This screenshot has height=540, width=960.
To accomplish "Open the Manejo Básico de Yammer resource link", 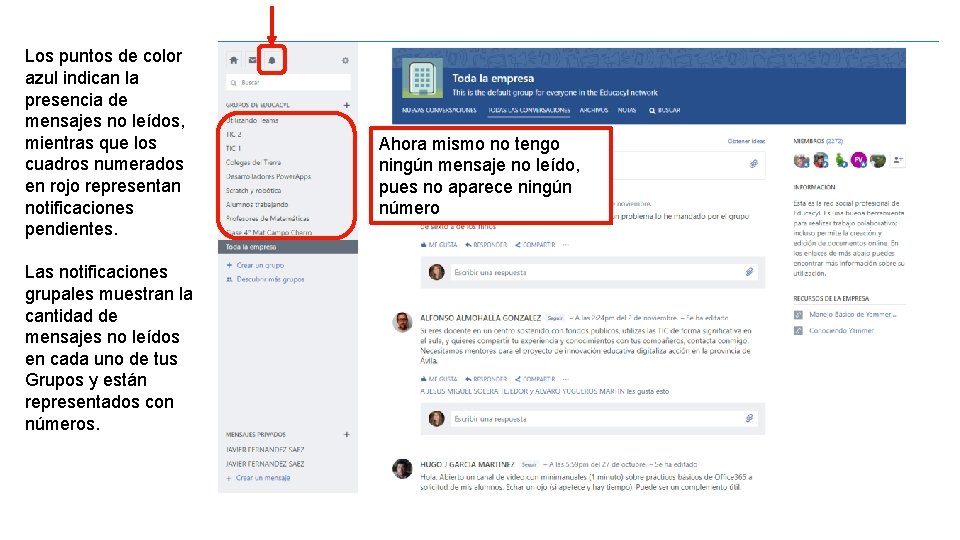I will pos(853,315).
